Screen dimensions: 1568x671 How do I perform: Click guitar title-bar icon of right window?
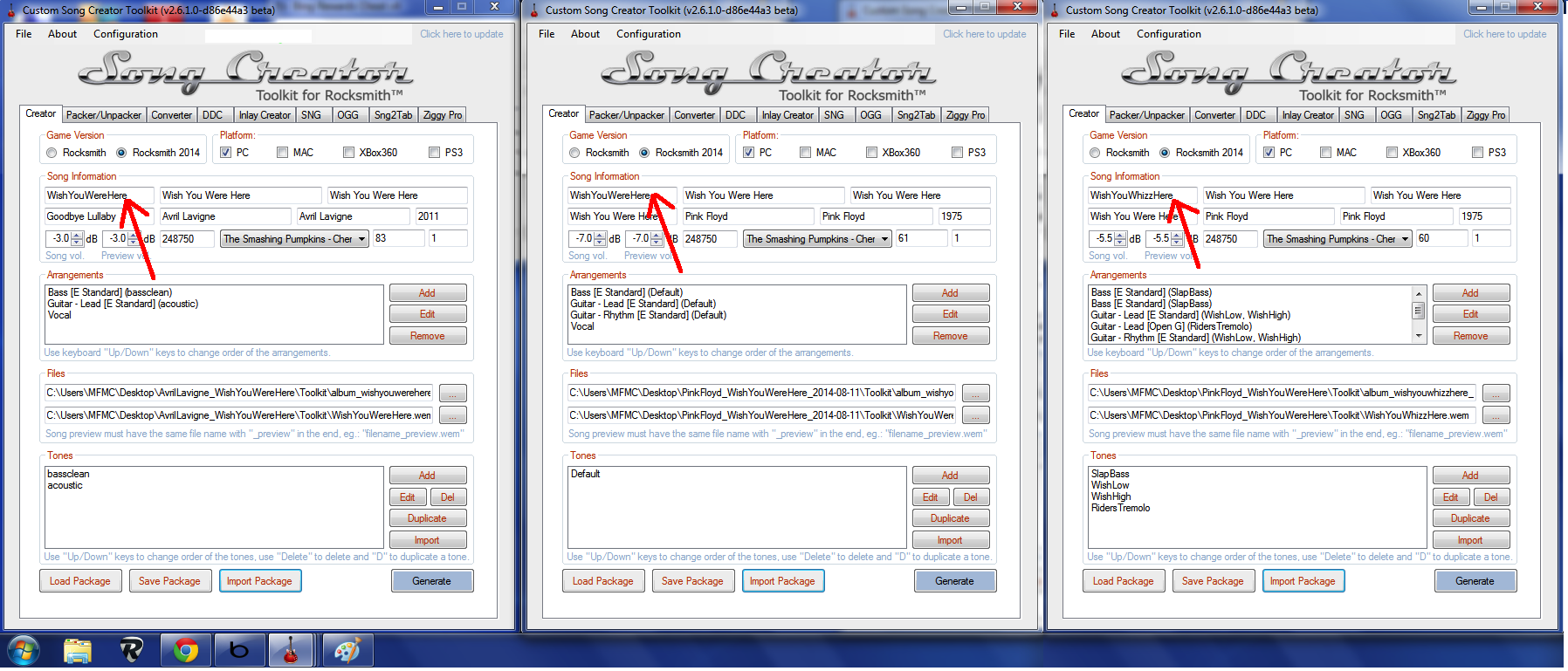[x=1055, y=10]
